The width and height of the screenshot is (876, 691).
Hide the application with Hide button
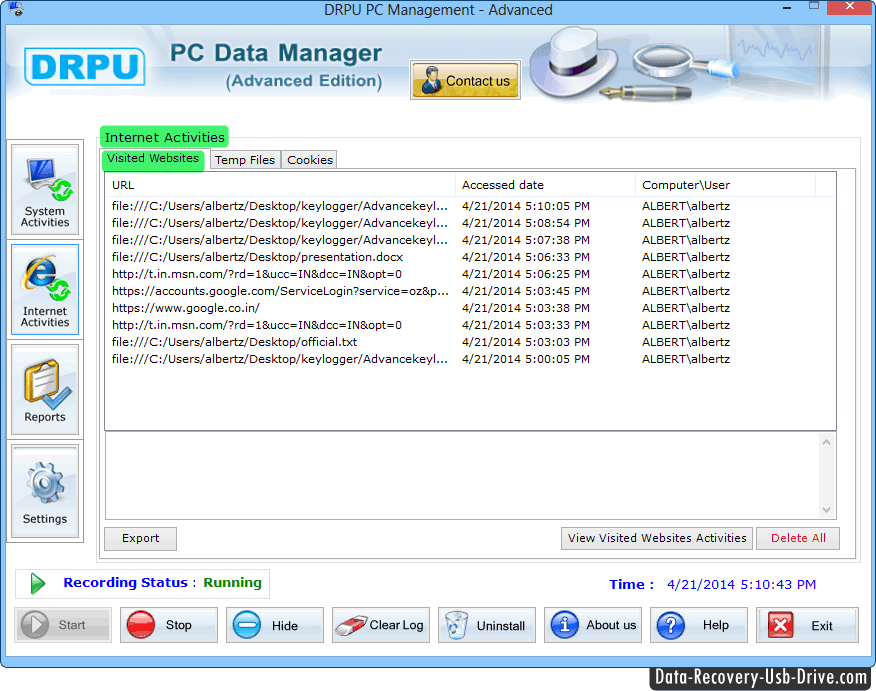coord(275,625)
